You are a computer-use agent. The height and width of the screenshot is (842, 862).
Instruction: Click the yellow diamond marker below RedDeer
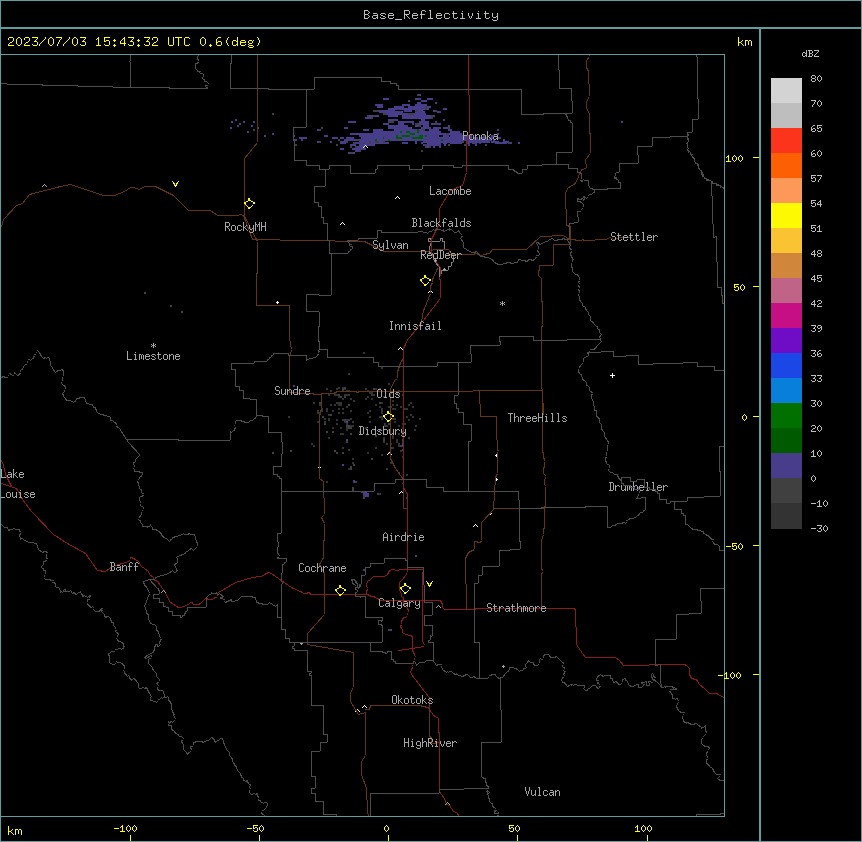pos(425,281)
